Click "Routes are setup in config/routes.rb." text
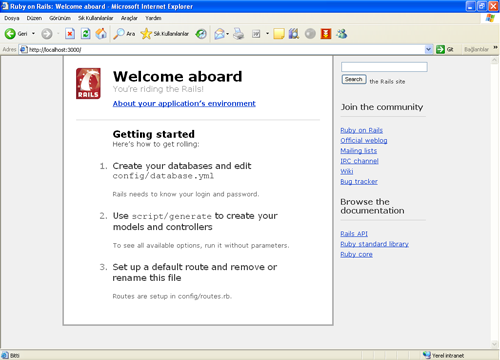500x360 pixels. click(172, 296)
